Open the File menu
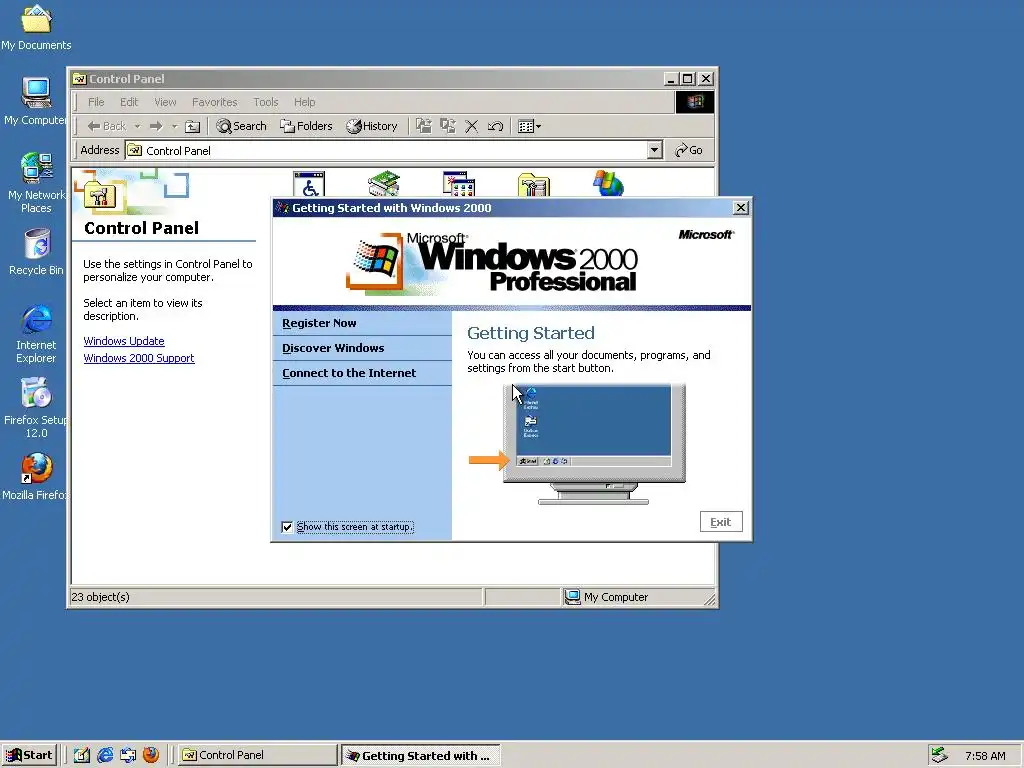This screenshot has width=1024, height=768. 96,102
